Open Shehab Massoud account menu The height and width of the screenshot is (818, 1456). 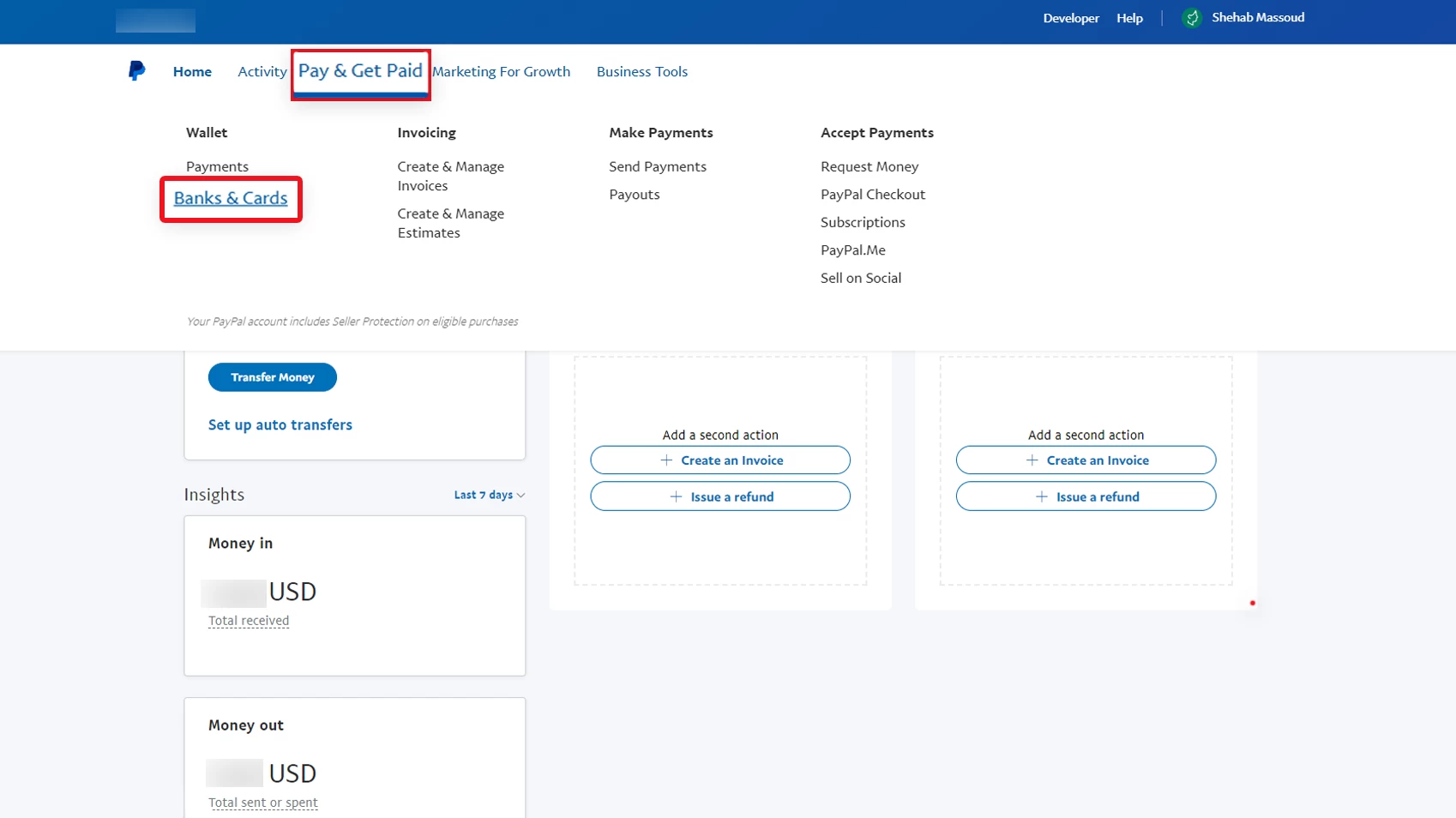1258,18
